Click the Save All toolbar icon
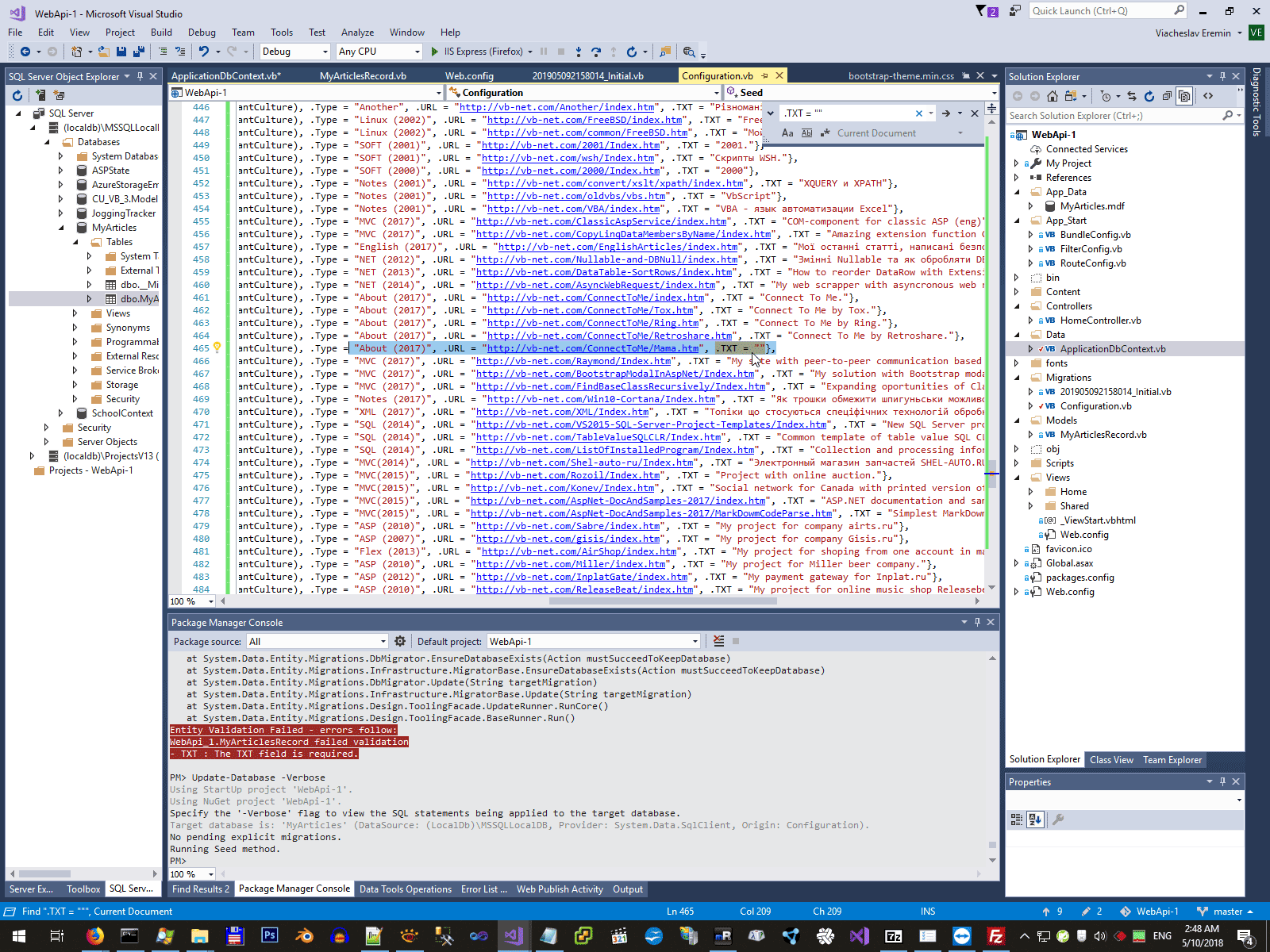Screen dimensions: 1270x952 pyautogui.click(x=138, y=52)
